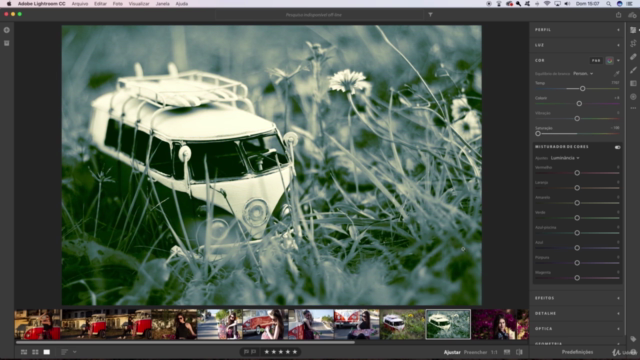
Task: Select the Radial Gradient tool
Action: [633, 97]
